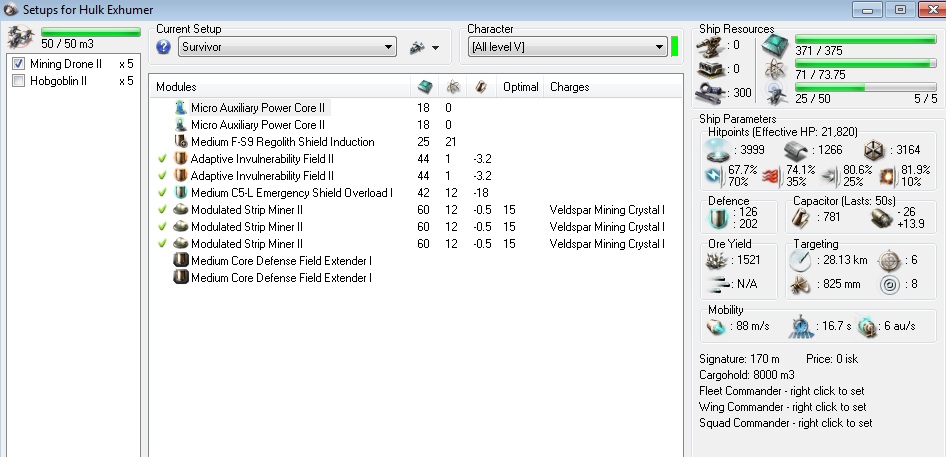Click the CPU usage bar 371 / 375
Image resolution: width=946 pixels, height=457 pixels.
[x=866, y=39]
